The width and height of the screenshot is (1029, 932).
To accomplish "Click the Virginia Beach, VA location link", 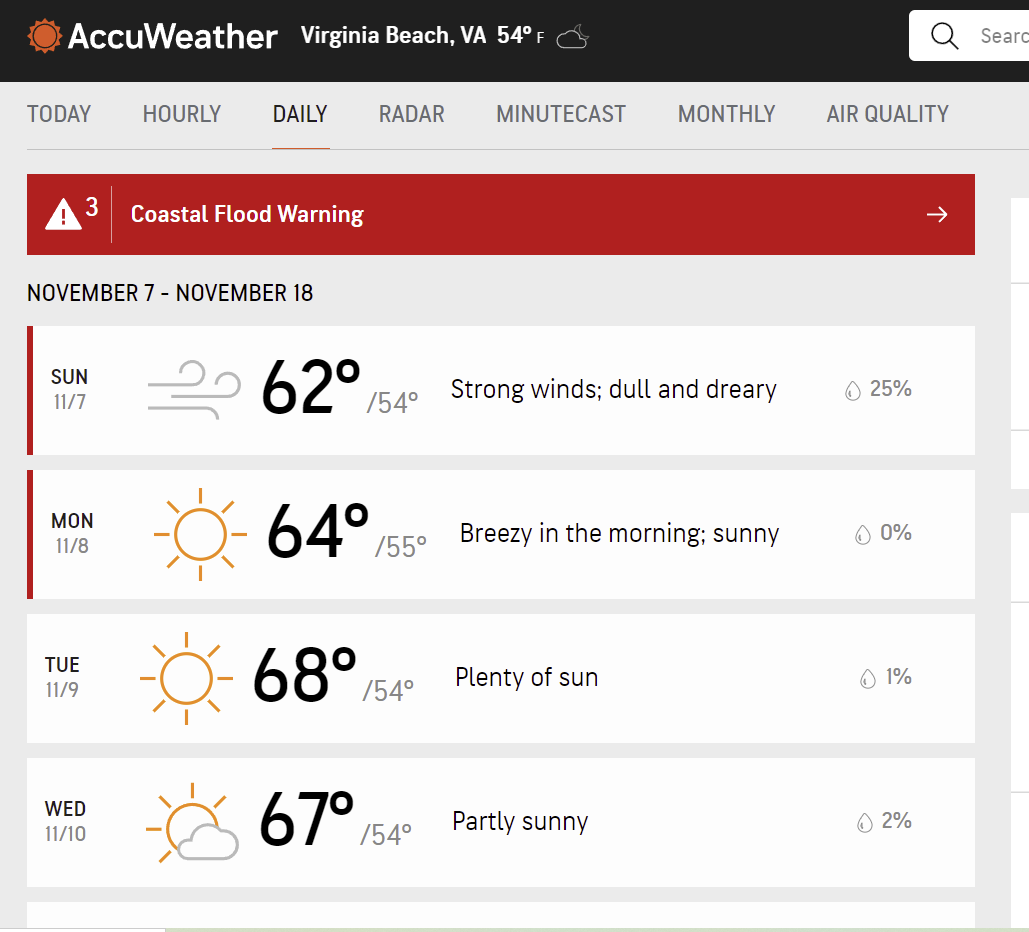I will pyautogui.click(x=393, y=36).
